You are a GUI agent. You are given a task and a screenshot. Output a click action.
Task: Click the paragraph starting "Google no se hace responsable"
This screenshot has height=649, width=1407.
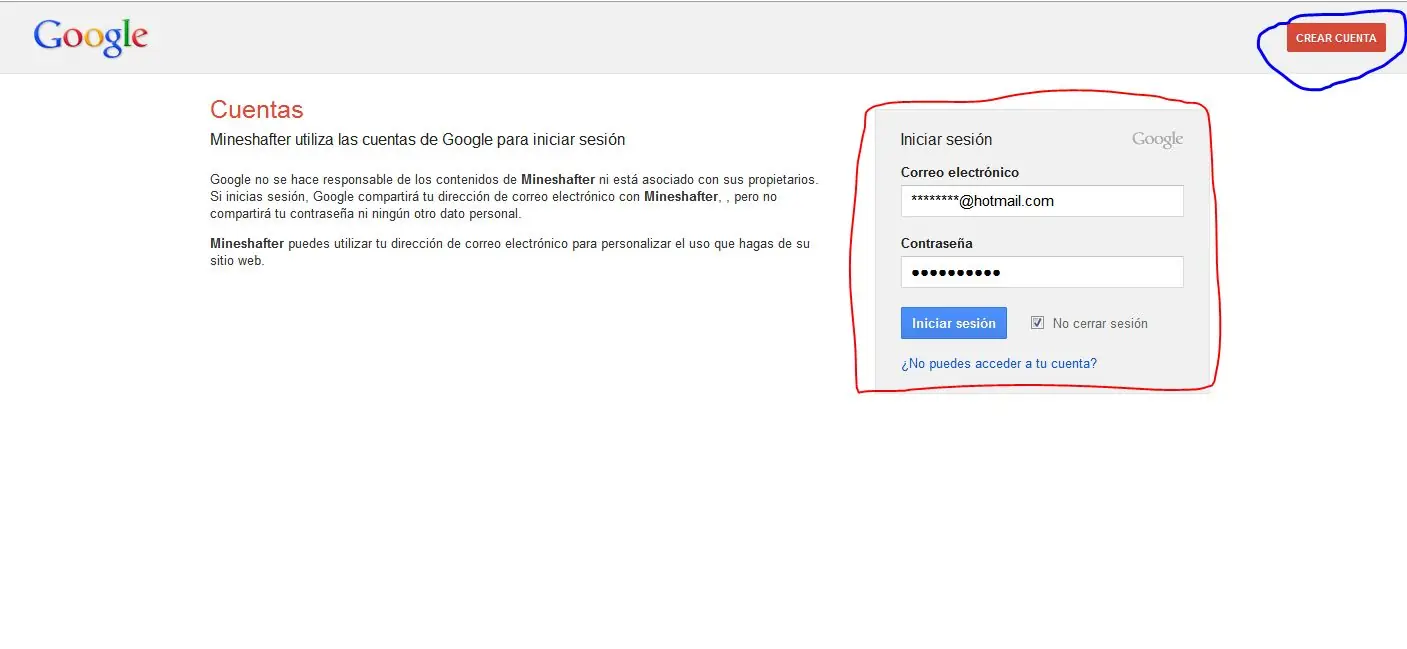click(514, 197)
